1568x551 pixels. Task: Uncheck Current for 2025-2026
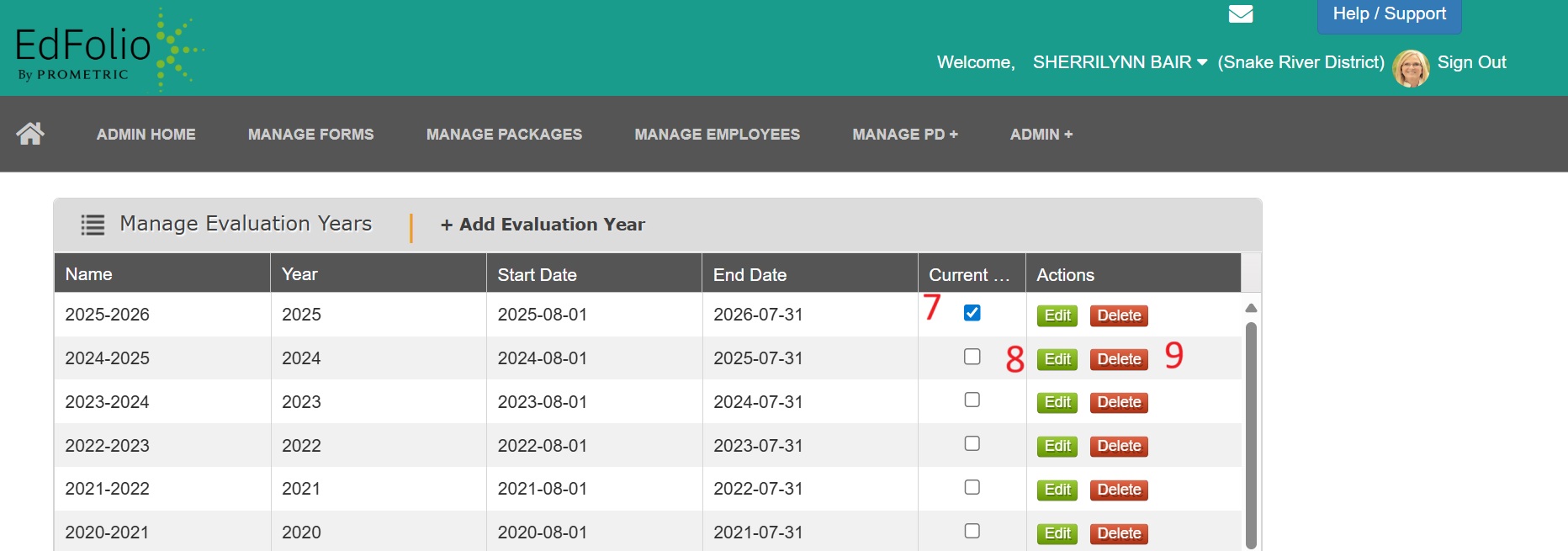pyautogui.click(x=972, y=313)
